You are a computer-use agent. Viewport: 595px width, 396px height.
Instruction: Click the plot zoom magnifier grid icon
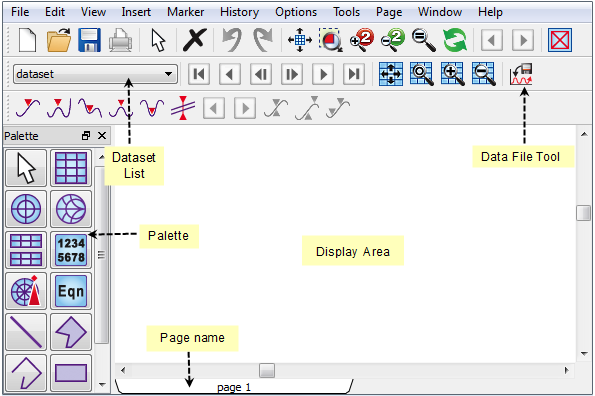422,74
